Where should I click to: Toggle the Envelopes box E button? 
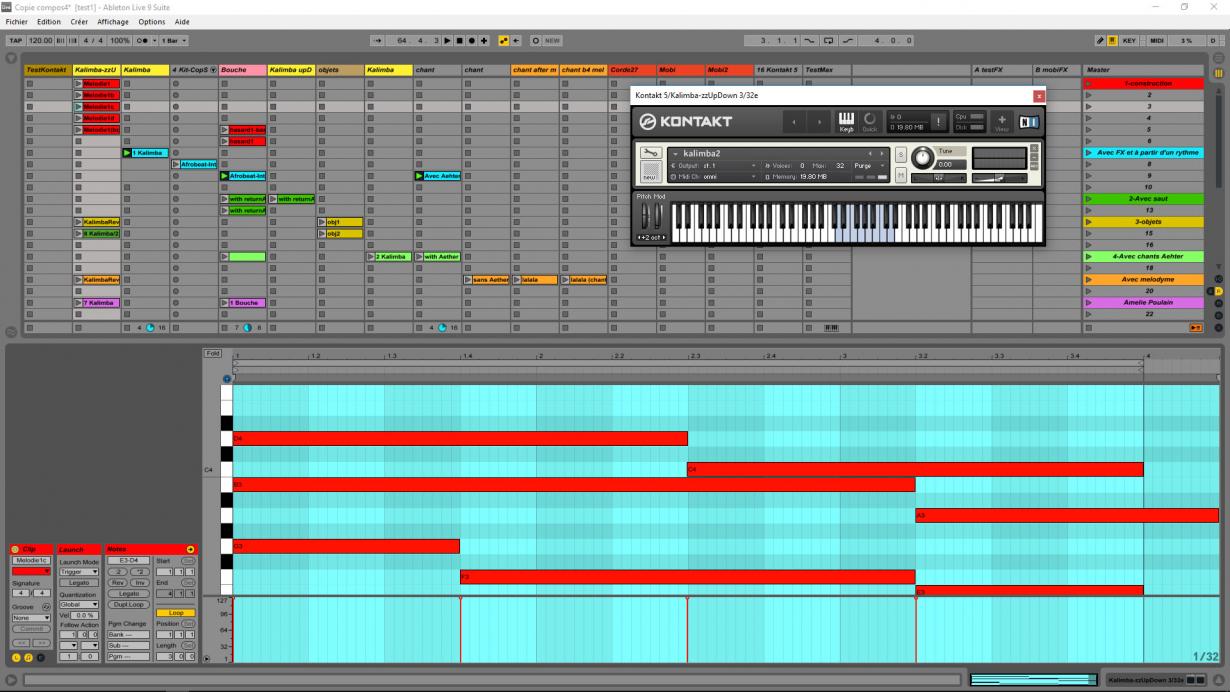coord(41,658)
